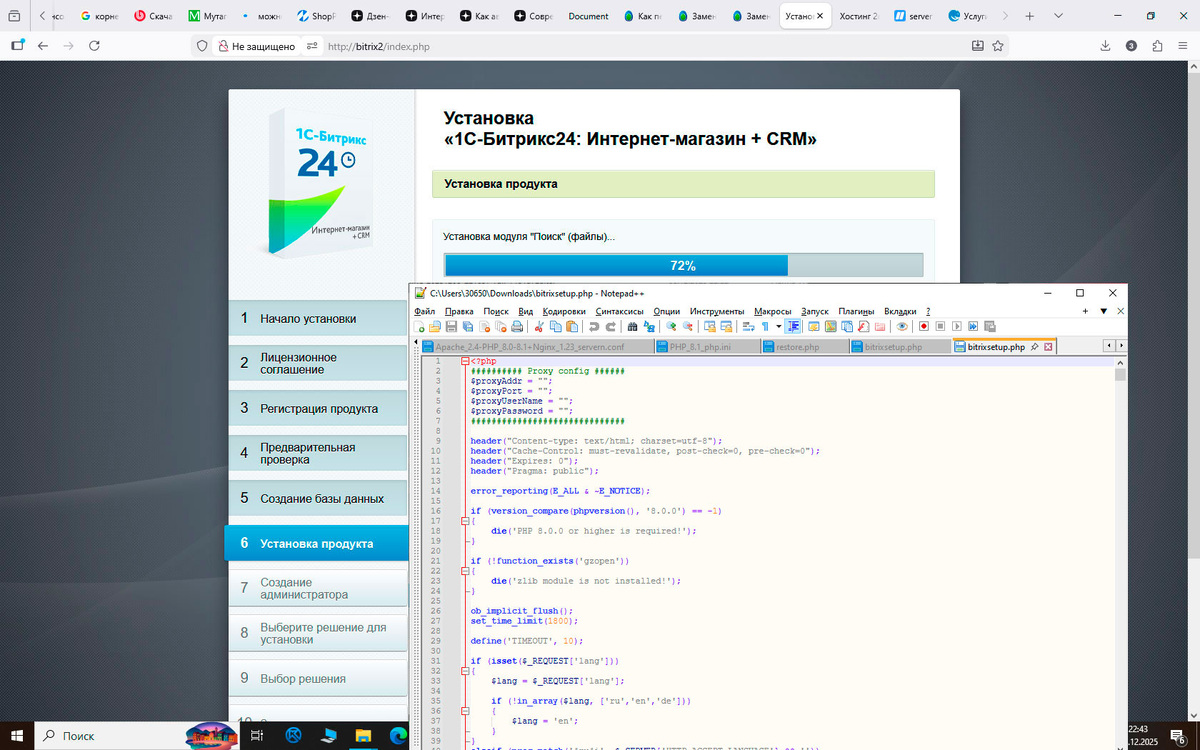Toggle word wrap in the toolbar

coord(748,327)
